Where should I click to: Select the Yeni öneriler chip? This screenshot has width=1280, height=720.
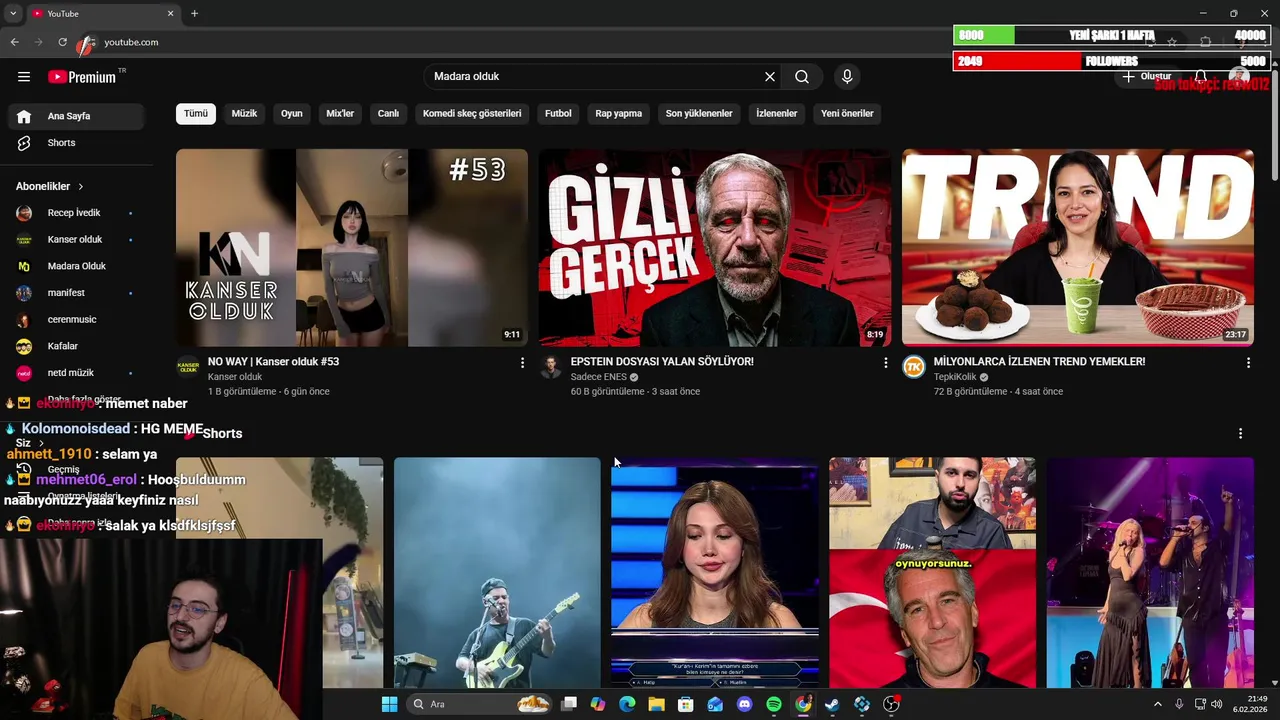click(847, 113)
